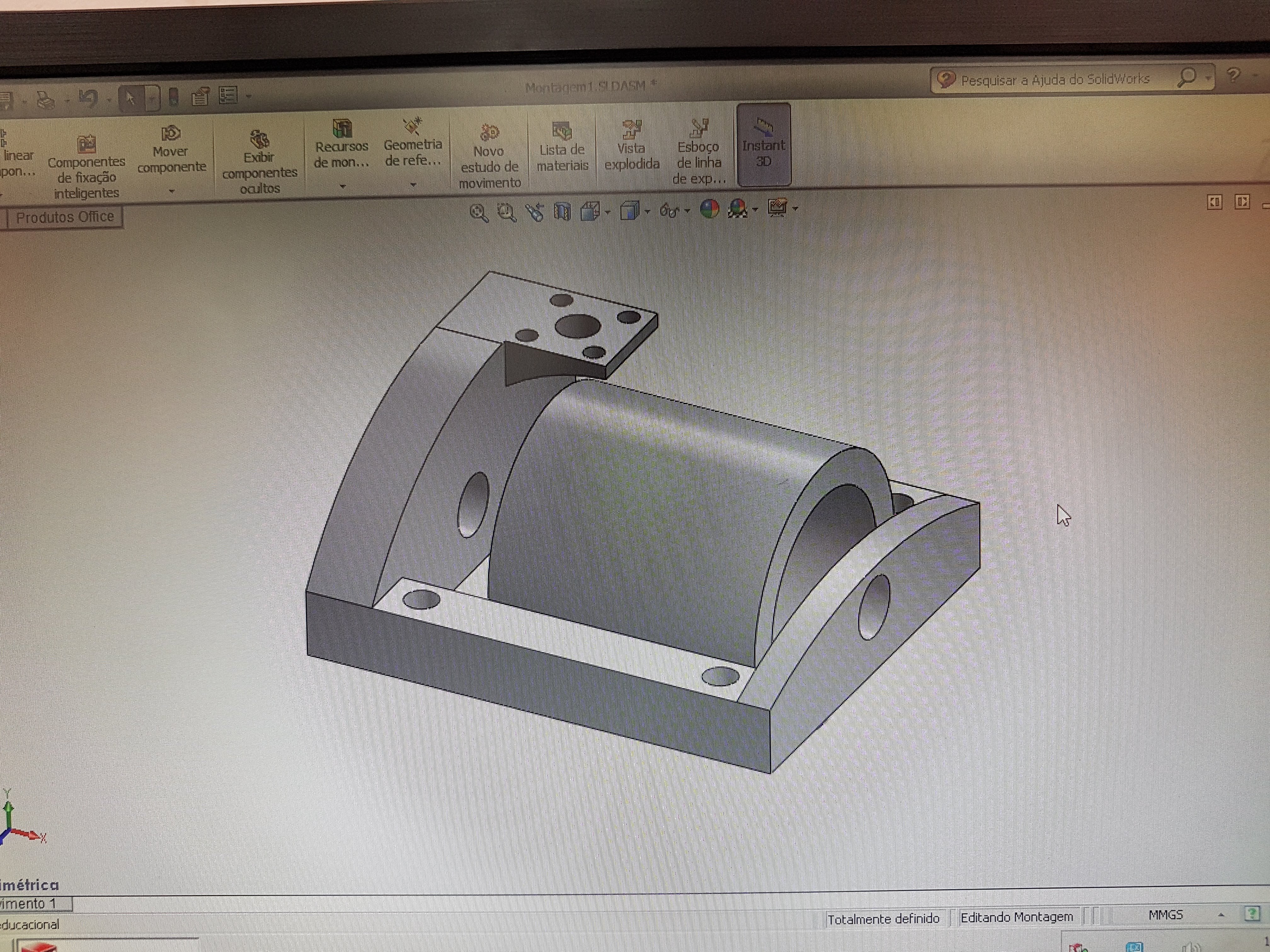Click Zoom to Area magnifier icon
The width and height of the screenshot is (1270, 952).
pos(506,213)
